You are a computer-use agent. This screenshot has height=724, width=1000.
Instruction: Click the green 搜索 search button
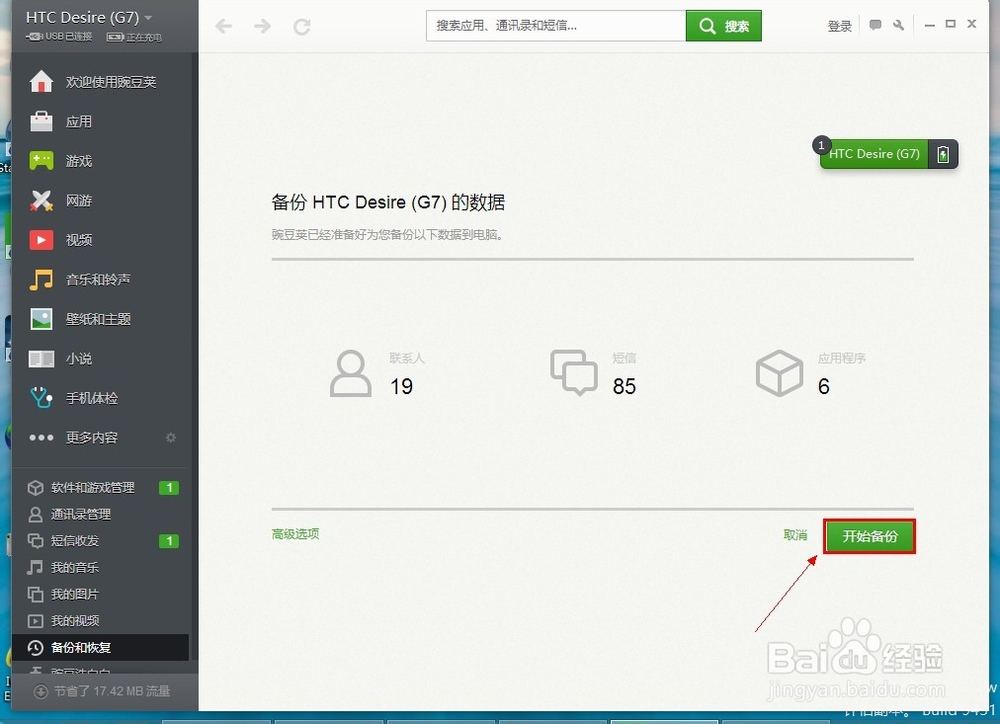[724, 26]
